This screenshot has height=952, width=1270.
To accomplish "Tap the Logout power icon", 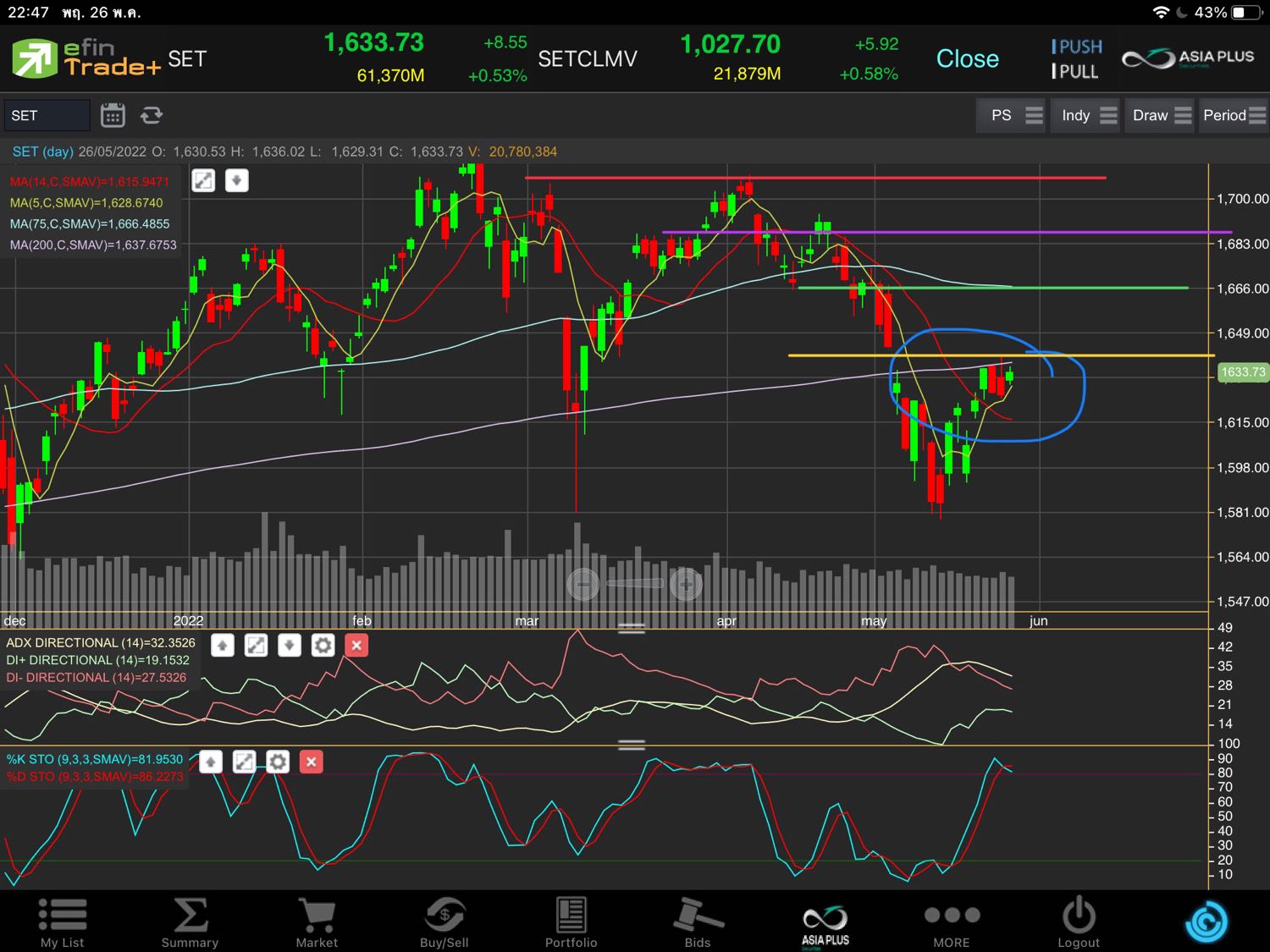I will 1079,922.
